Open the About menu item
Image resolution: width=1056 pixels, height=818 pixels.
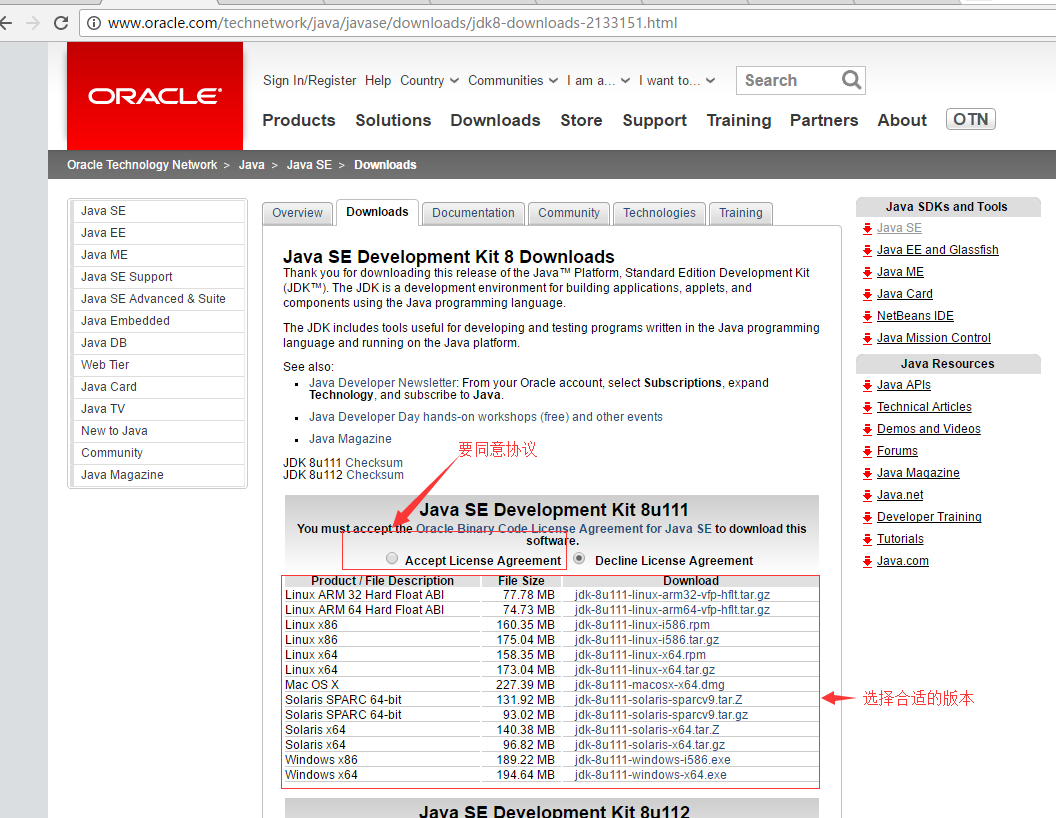click(x=902, y=120)
